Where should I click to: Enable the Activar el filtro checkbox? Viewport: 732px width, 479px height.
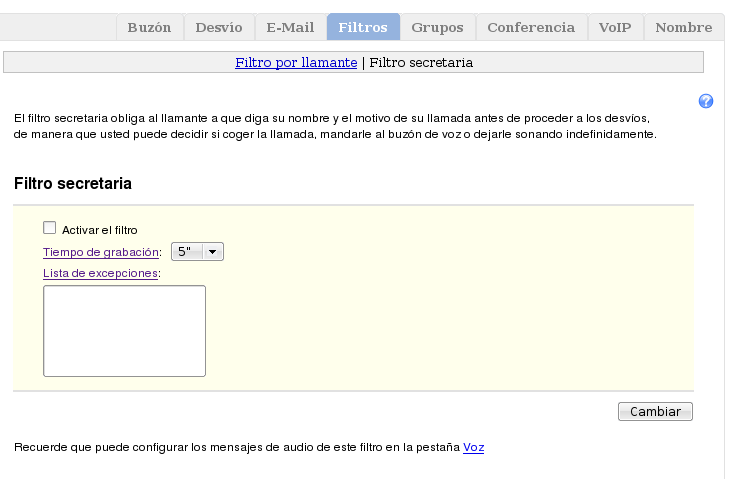(50, 228)
